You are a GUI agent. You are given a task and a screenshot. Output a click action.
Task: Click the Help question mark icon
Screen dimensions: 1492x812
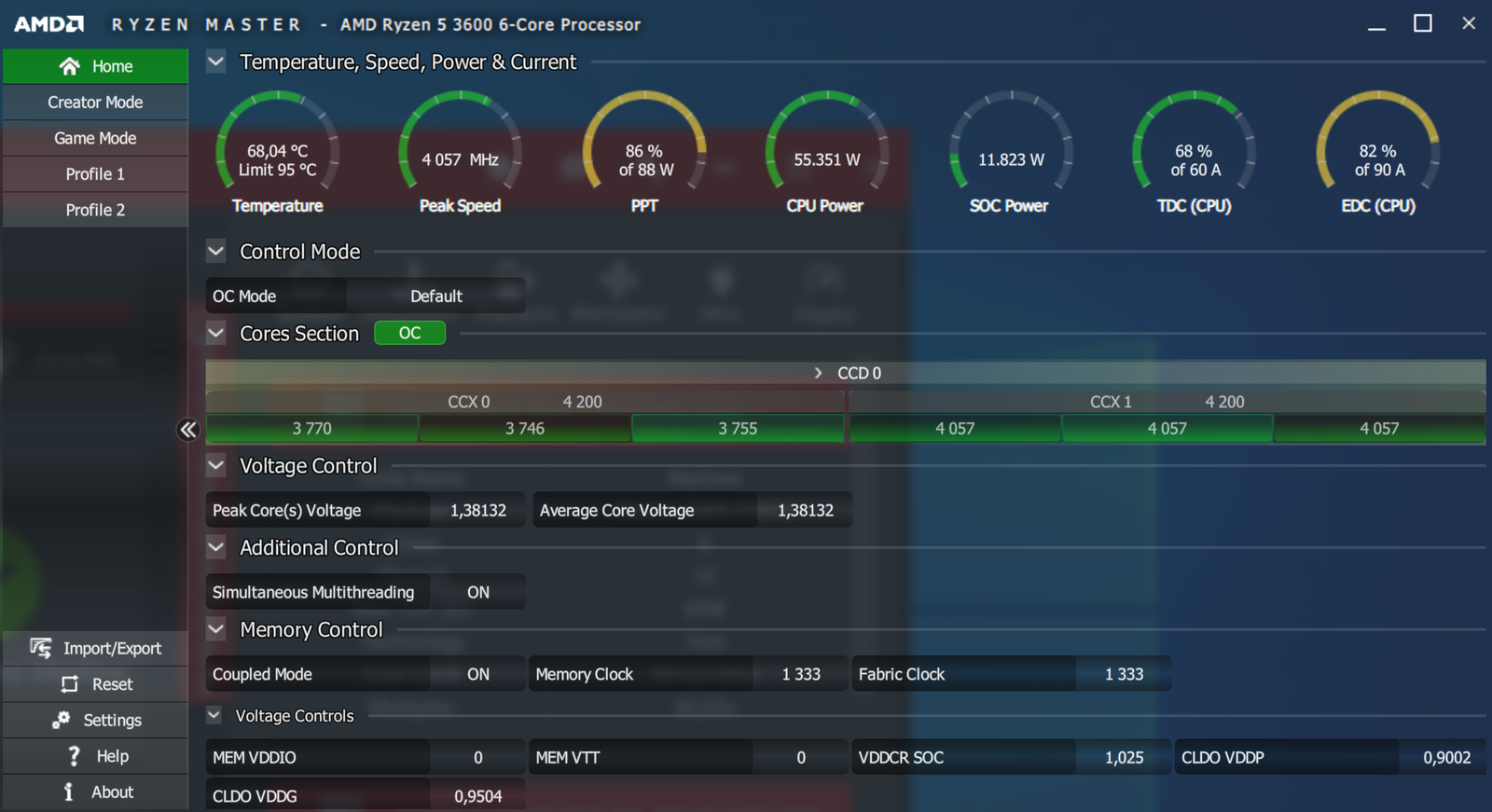tap(74, 756)
